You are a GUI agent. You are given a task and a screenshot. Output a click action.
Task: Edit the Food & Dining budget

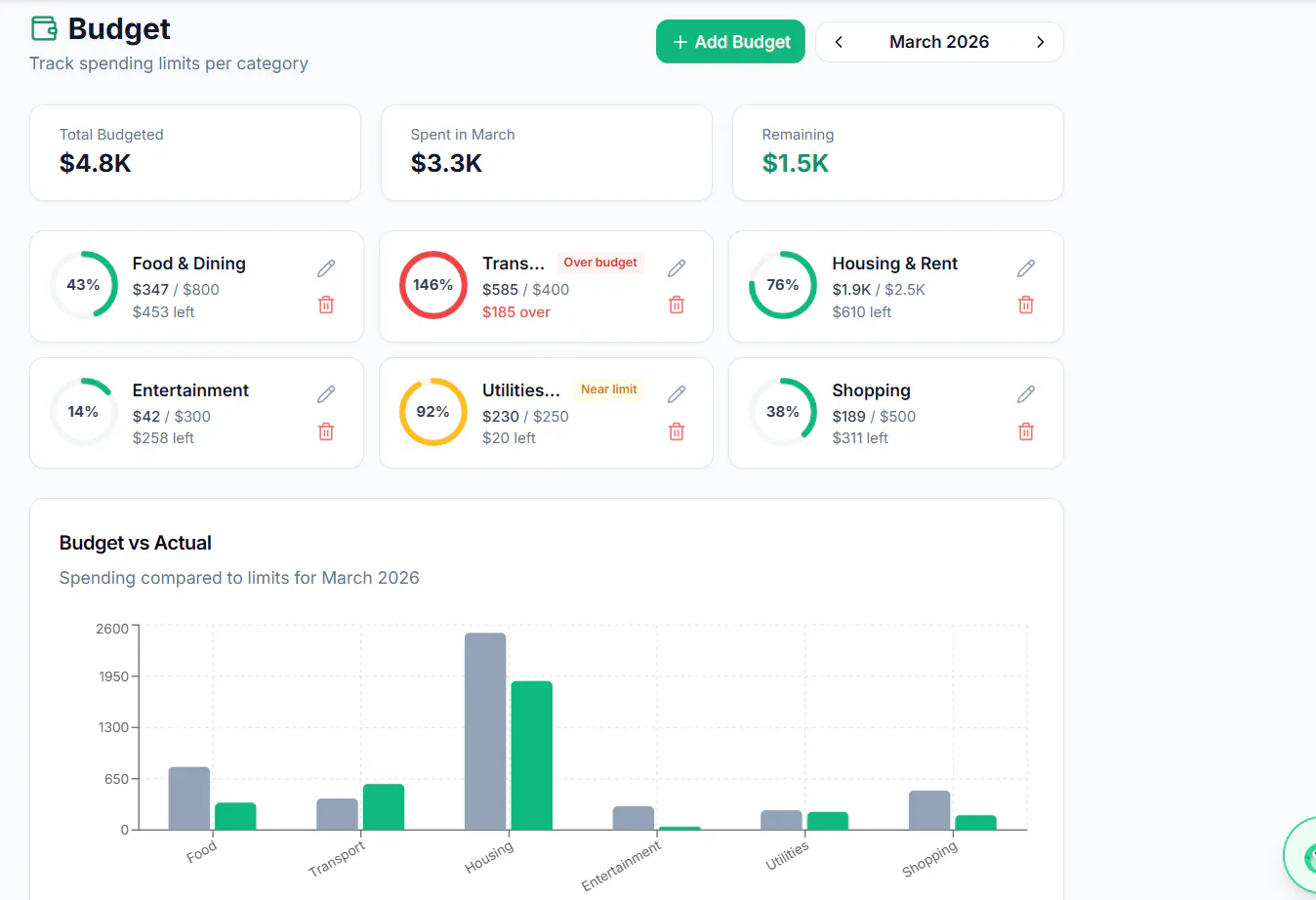pos(326,268)
